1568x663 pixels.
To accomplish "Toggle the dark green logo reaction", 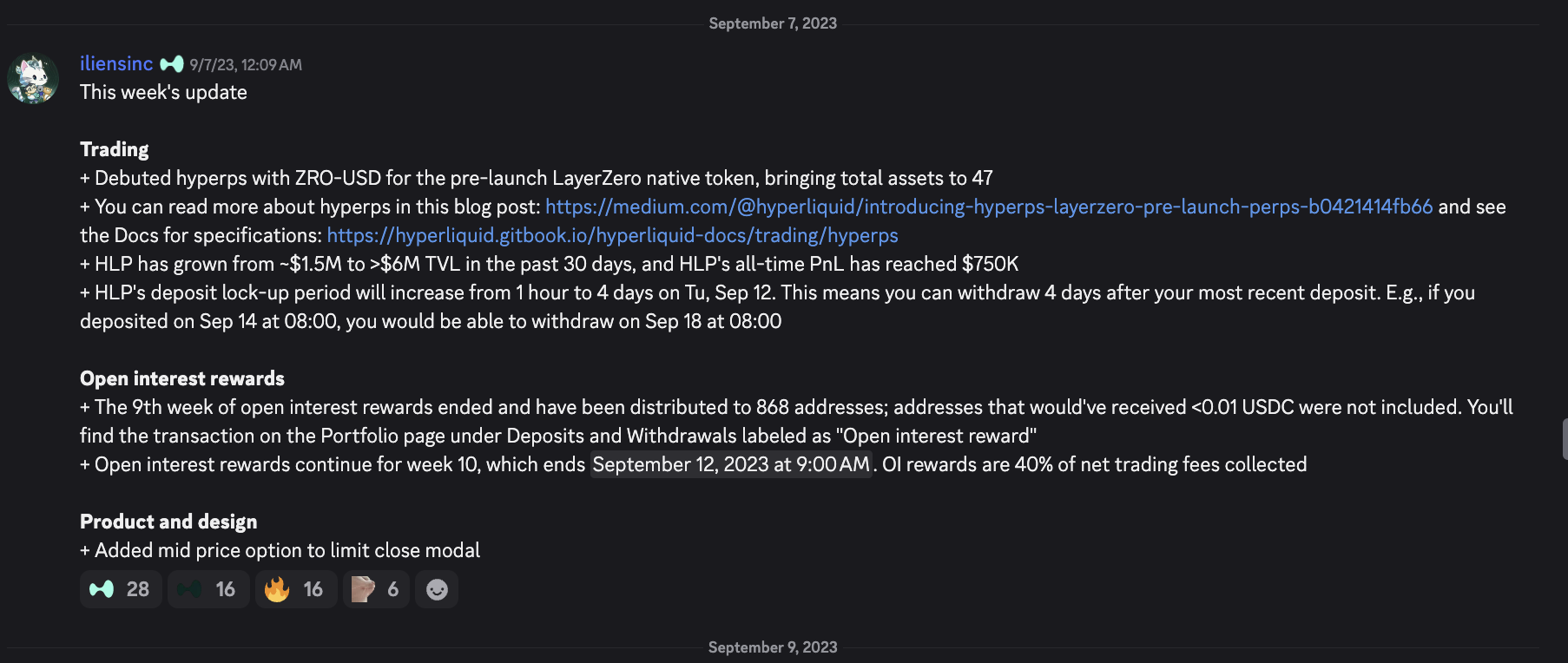I will pyautogui.click(x=208, y=590).
